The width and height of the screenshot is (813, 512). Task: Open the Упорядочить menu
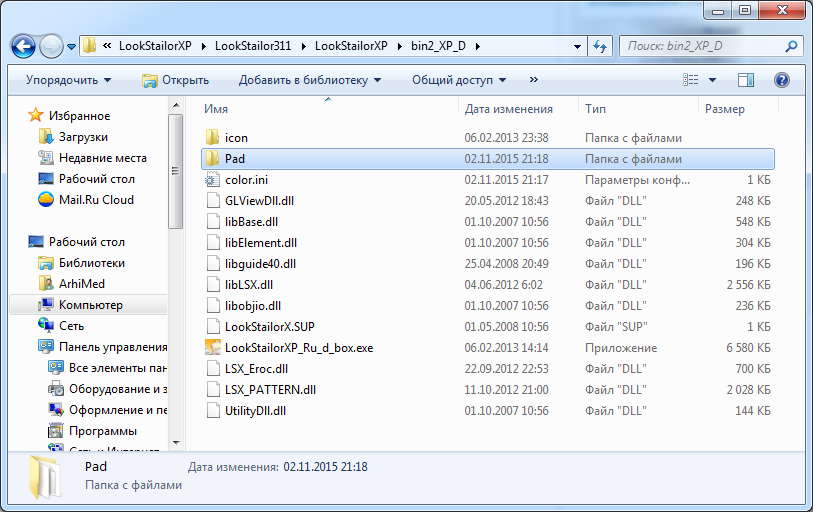pyautogui.click(x=68, y=80)
